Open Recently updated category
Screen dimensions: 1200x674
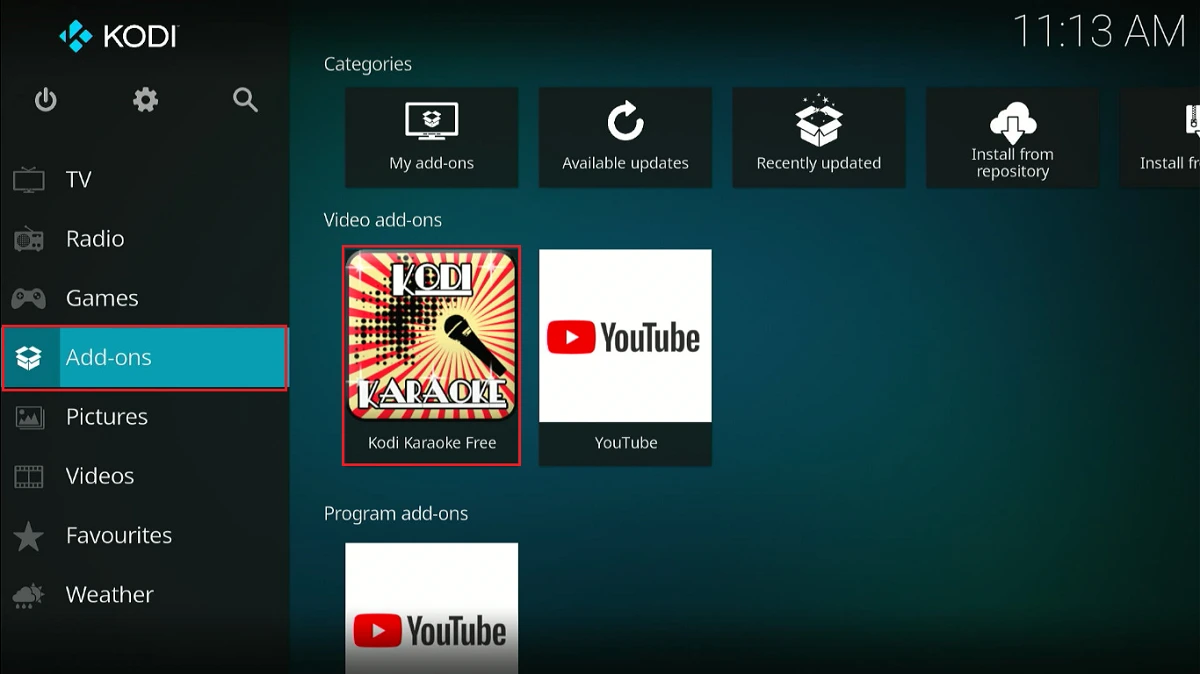click(819, 137)
